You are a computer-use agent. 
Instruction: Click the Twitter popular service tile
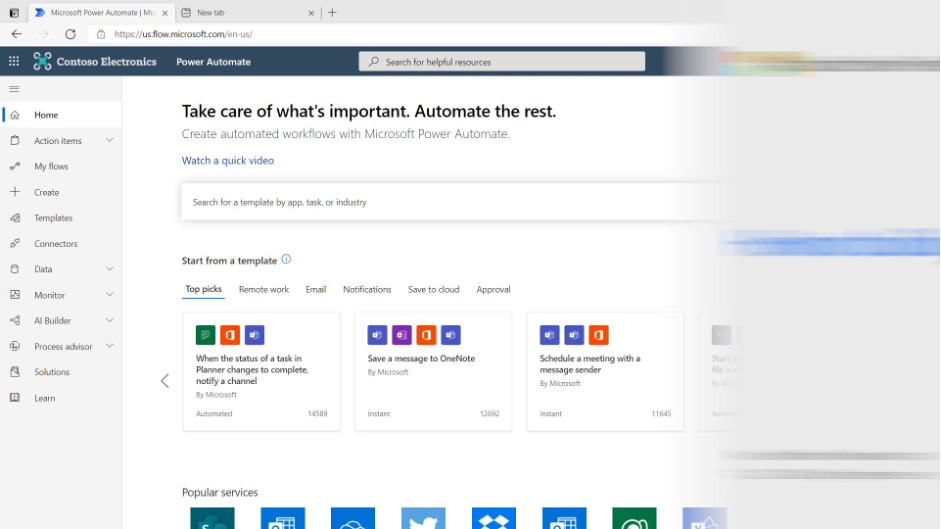(x=424, y=518)
